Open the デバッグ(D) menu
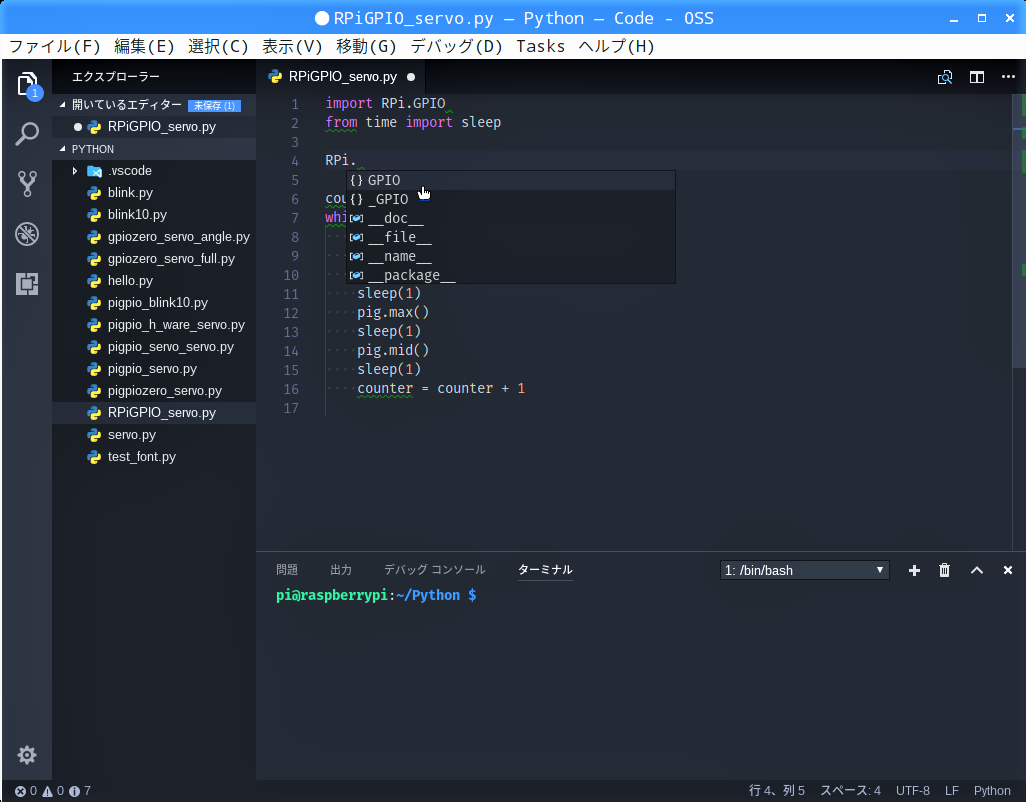1026x802 pixels. click(456, 46)
